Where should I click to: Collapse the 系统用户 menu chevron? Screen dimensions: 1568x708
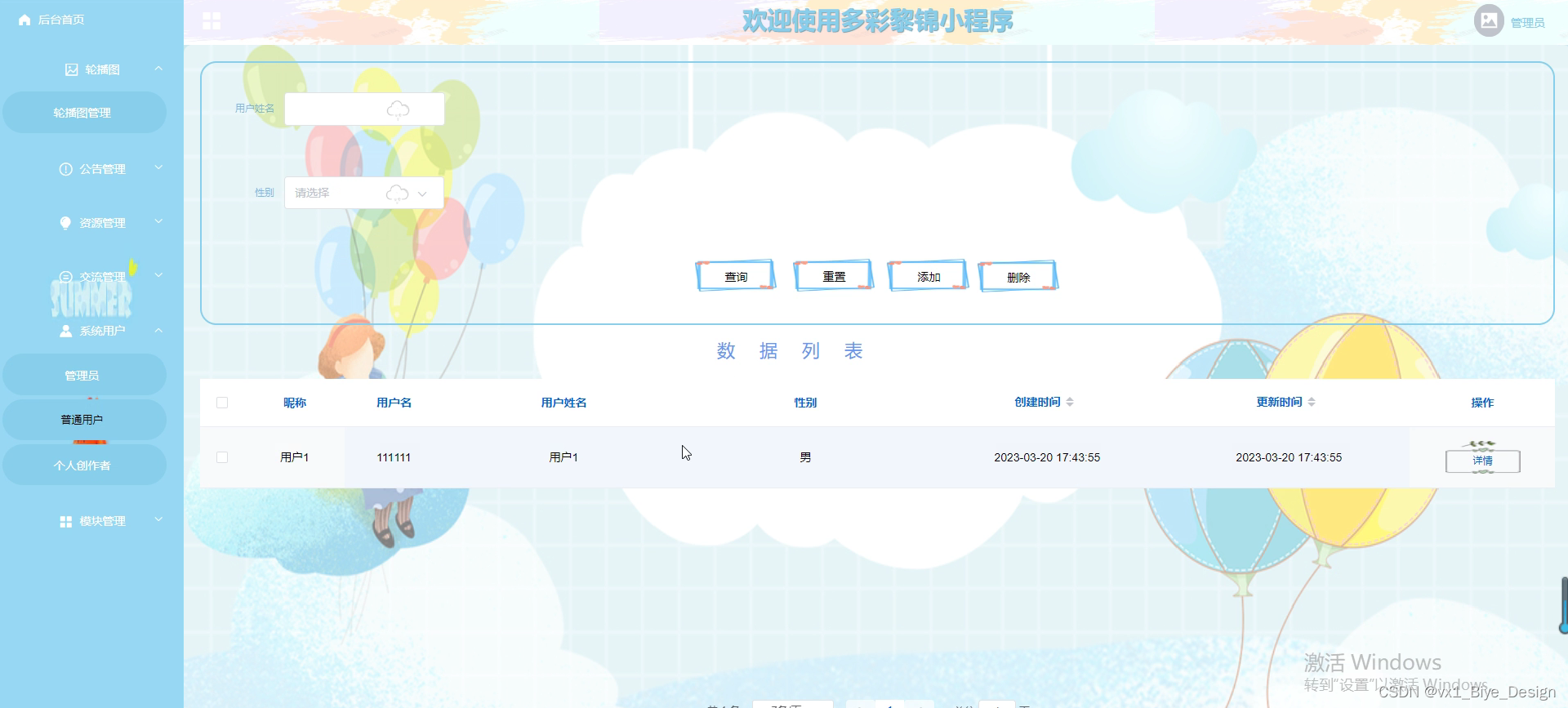[158, 330]
